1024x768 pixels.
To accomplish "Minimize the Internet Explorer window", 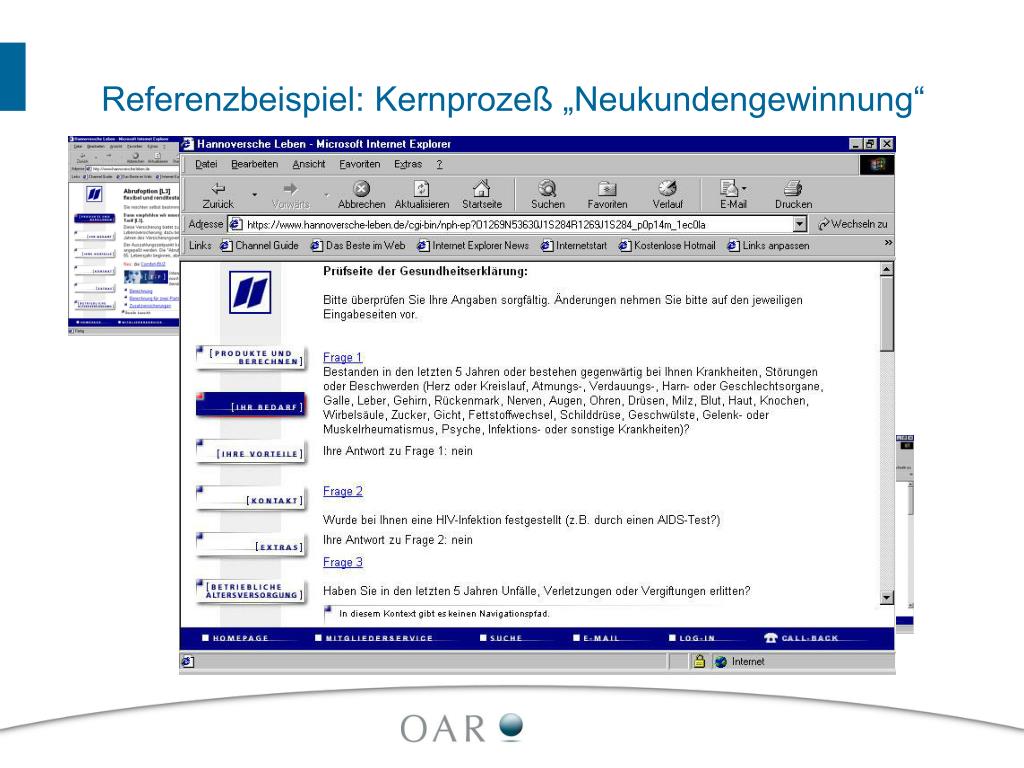I will pyautogui.click(x=856, y=144).
